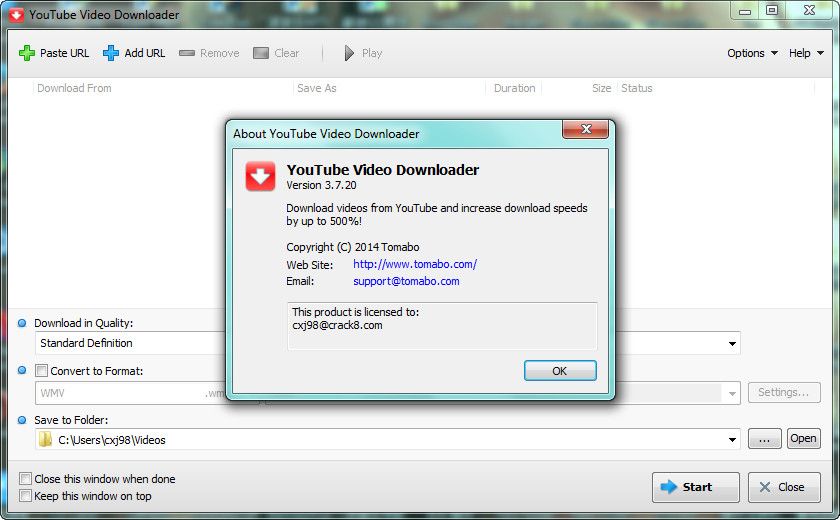Click the Copyright (C) 2014 Tomabo text
Image resolution: width=840 pixels, height=520 pixels.
[352, 247]
